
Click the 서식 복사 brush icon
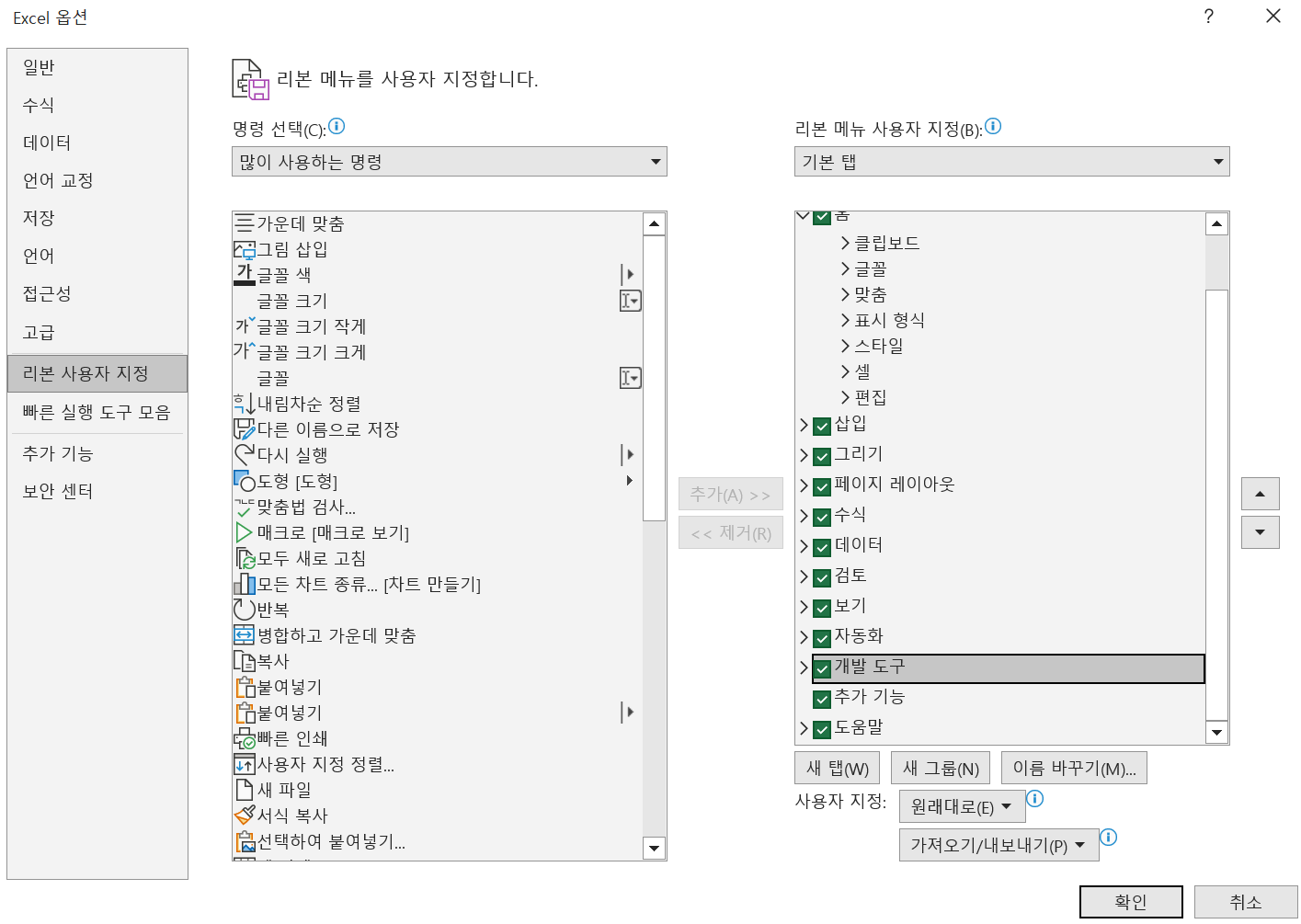pyautogui.click(x=245, y=816)
